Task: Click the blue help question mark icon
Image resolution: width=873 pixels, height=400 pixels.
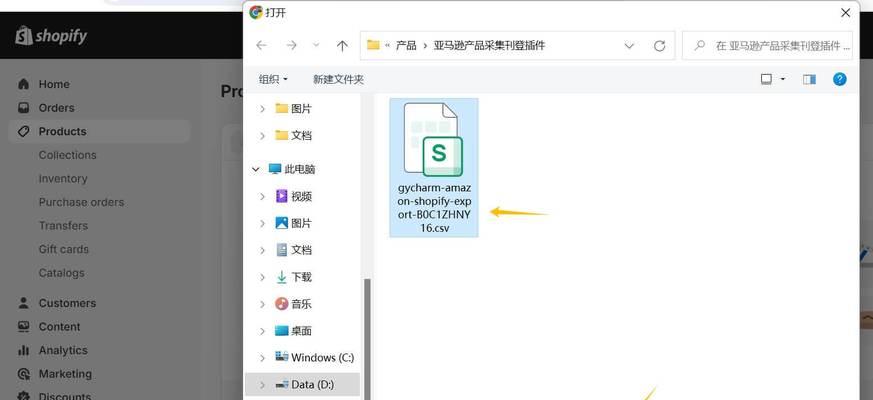Action: pyautogui.click(x=840, y=79)
